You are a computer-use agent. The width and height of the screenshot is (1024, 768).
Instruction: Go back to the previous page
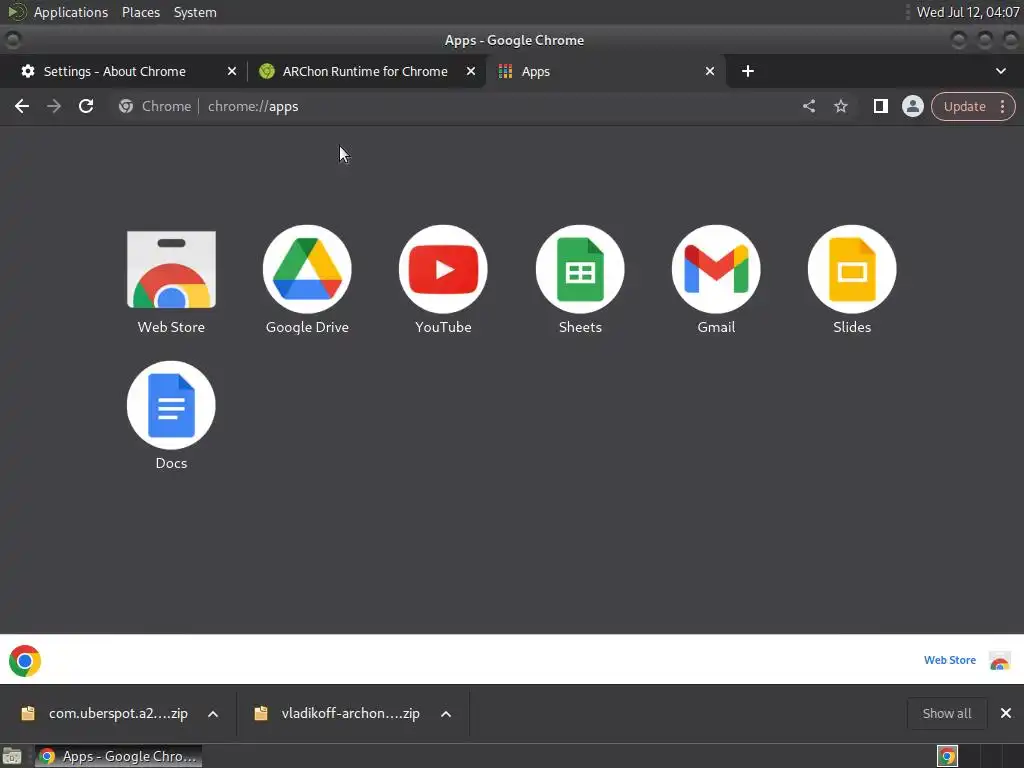pyautogui.click(x=22, y=106)
